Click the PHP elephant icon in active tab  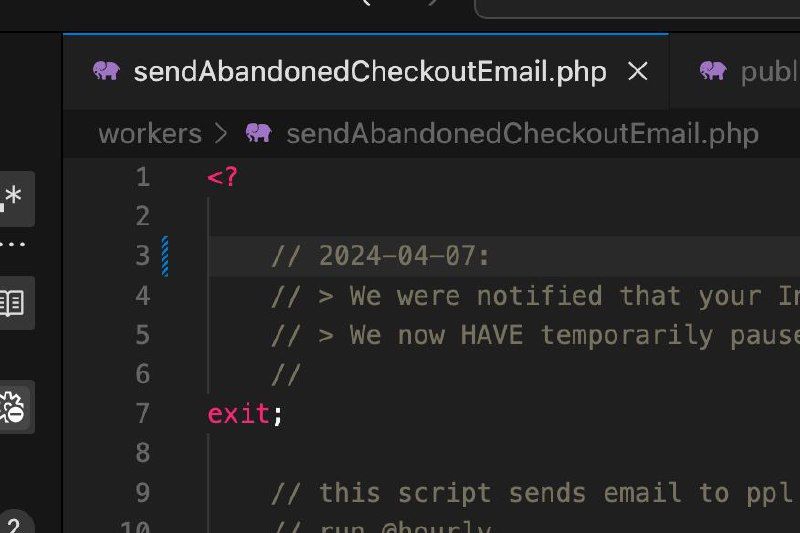107,70
